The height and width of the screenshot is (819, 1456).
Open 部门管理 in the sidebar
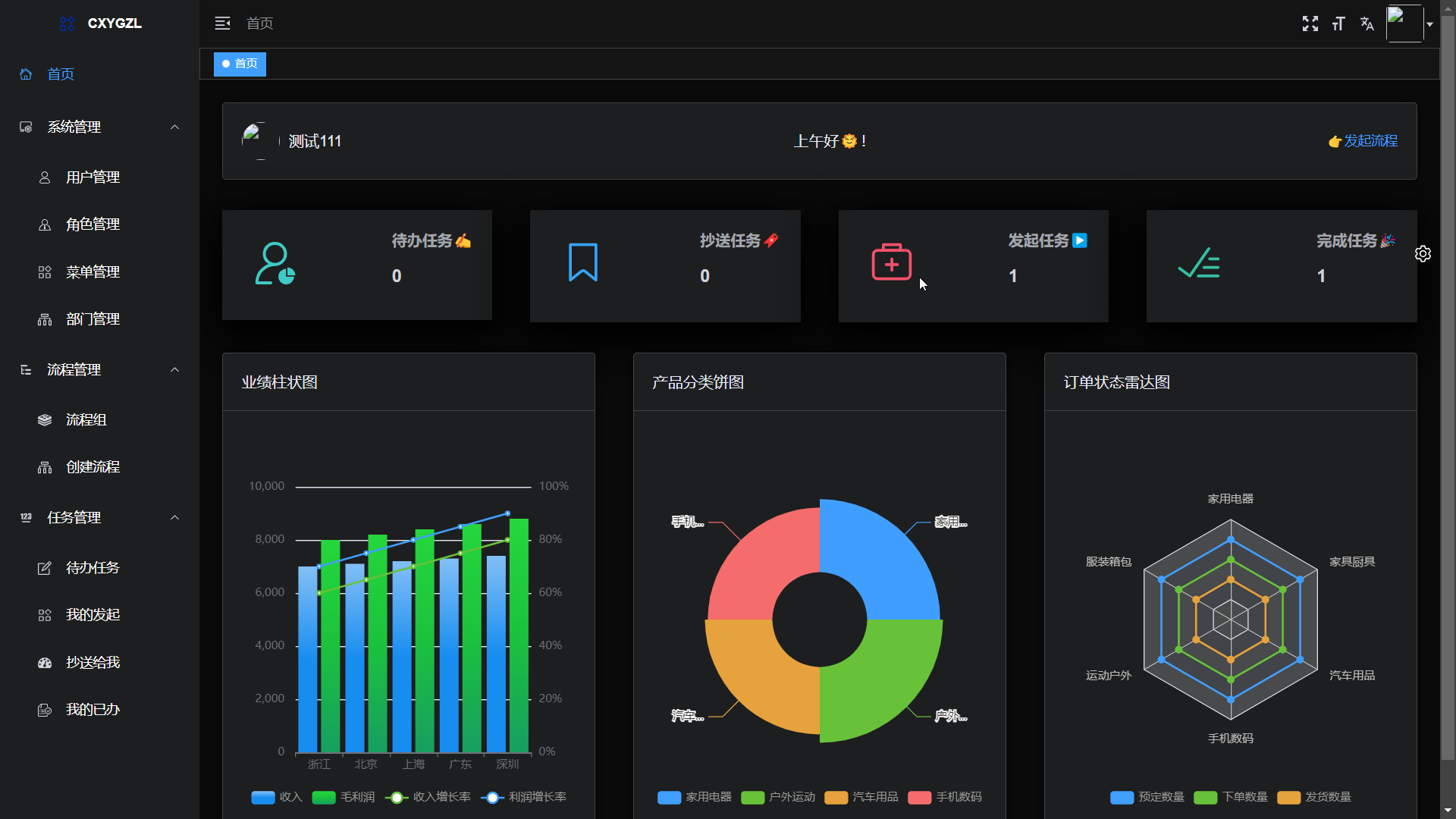99,319
